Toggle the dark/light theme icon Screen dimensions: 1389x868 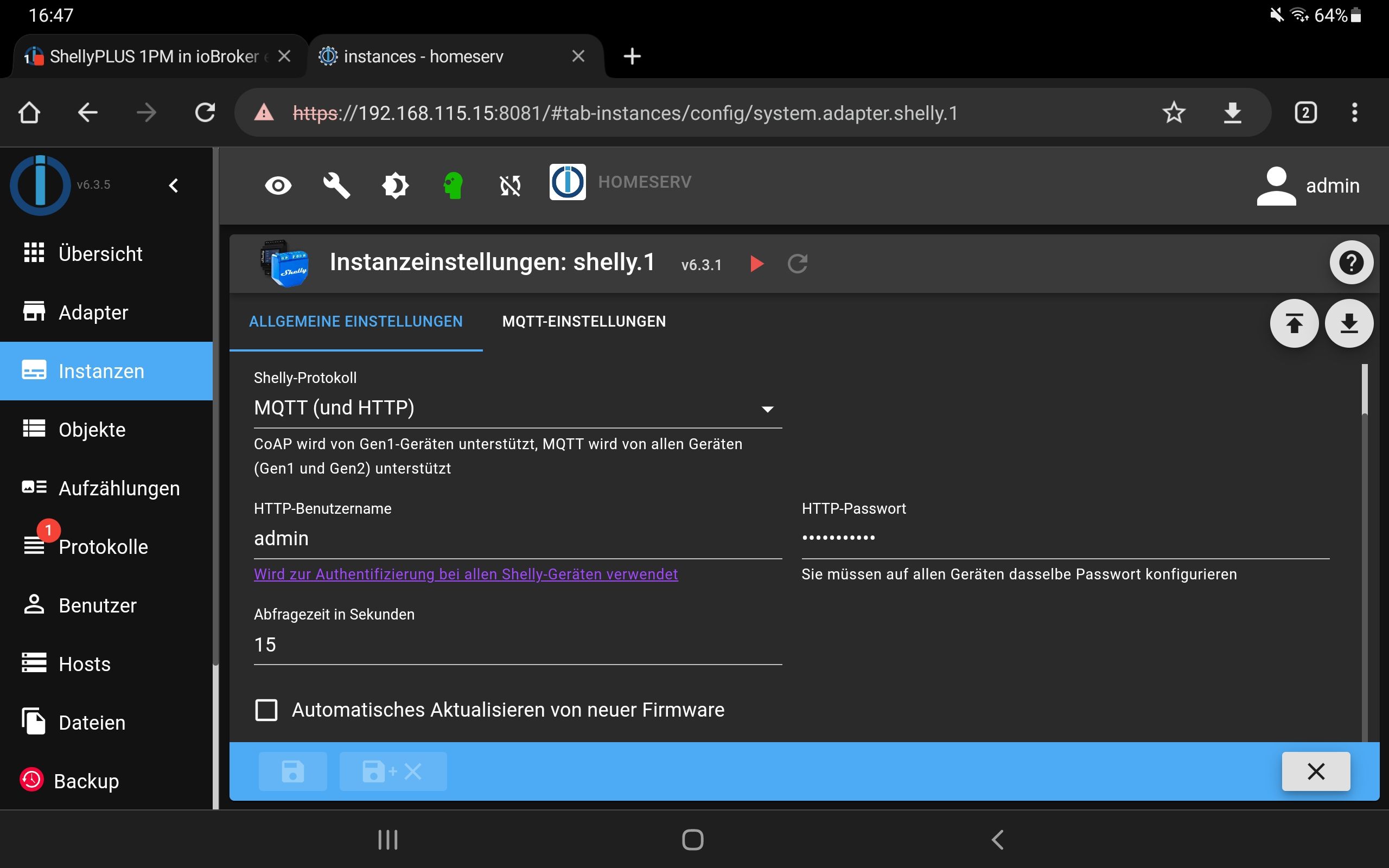(395, 186)
